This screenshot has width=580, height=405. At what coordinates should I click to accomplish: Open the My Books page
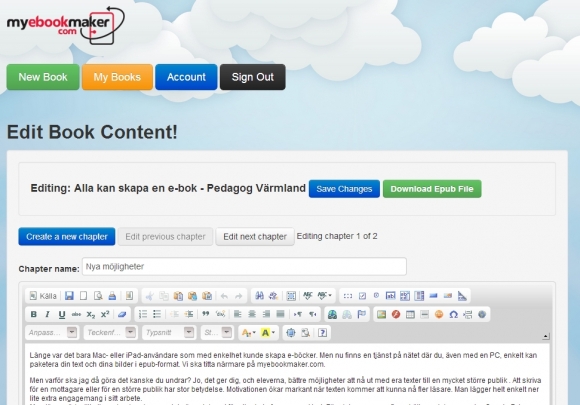(117, 77)
